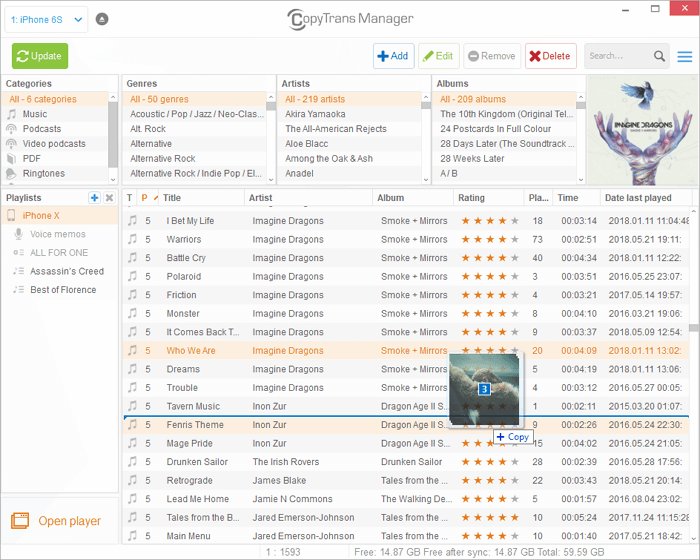
Task: Sort tracks by Rating column header
Action: click(472, 198)
